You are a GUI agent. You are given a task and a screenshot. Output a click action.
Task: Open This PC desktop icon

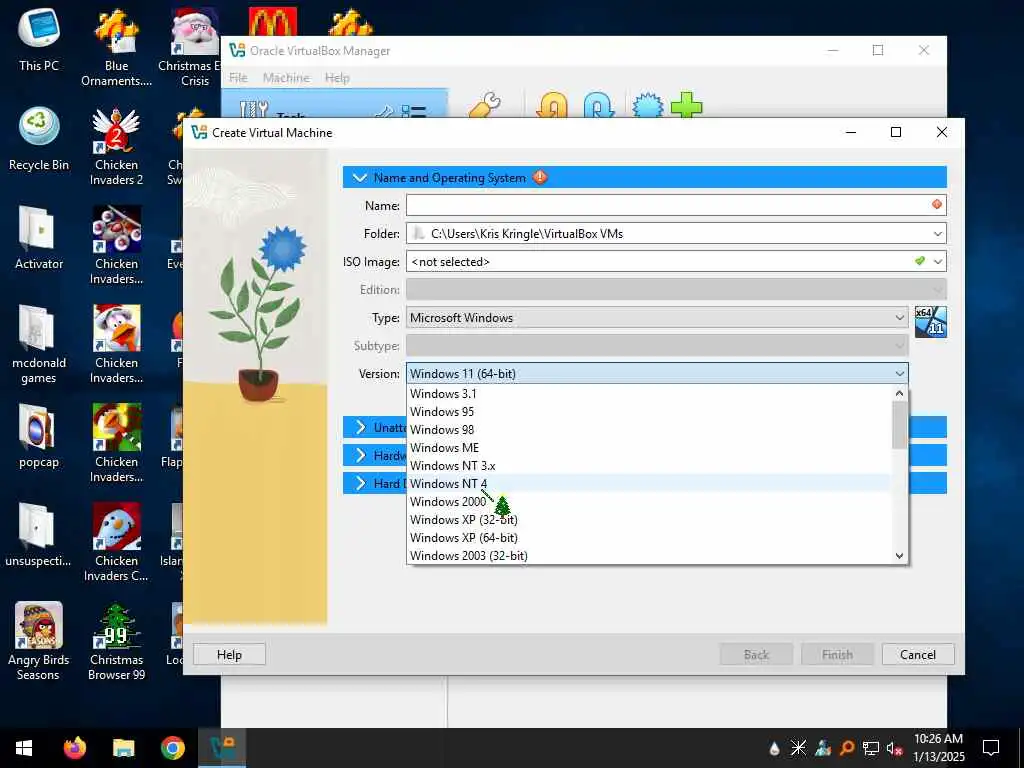pyautogui.click(x=39, y=38)
